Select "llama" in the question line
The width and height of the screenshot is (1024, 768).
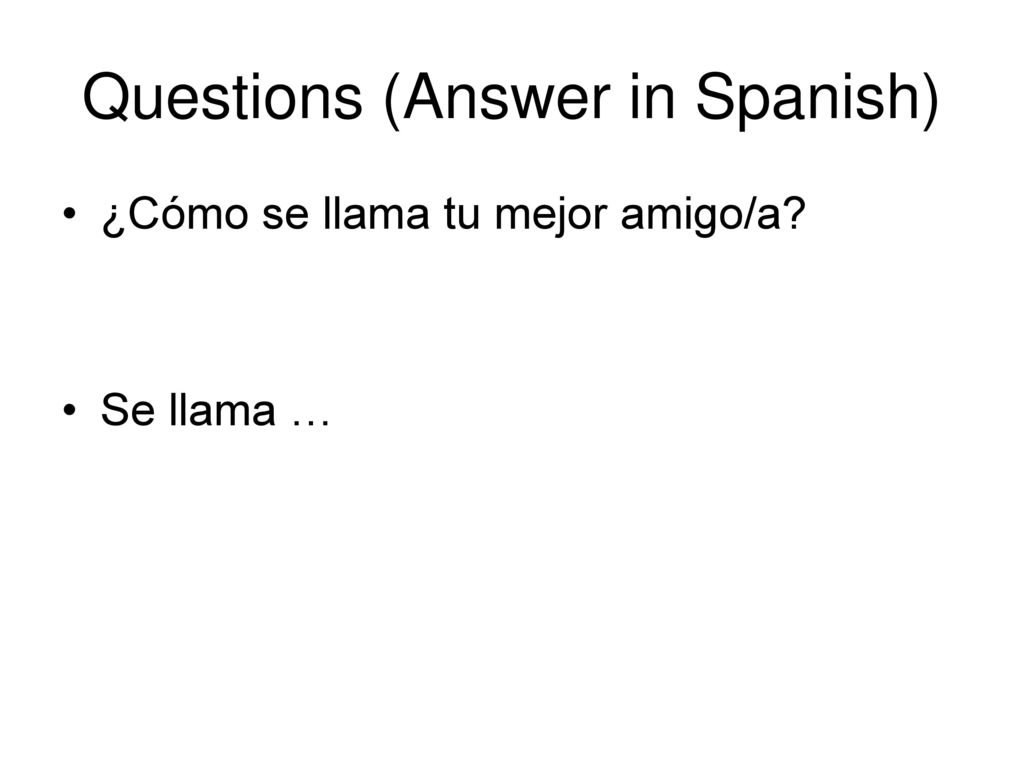(376, 214)
